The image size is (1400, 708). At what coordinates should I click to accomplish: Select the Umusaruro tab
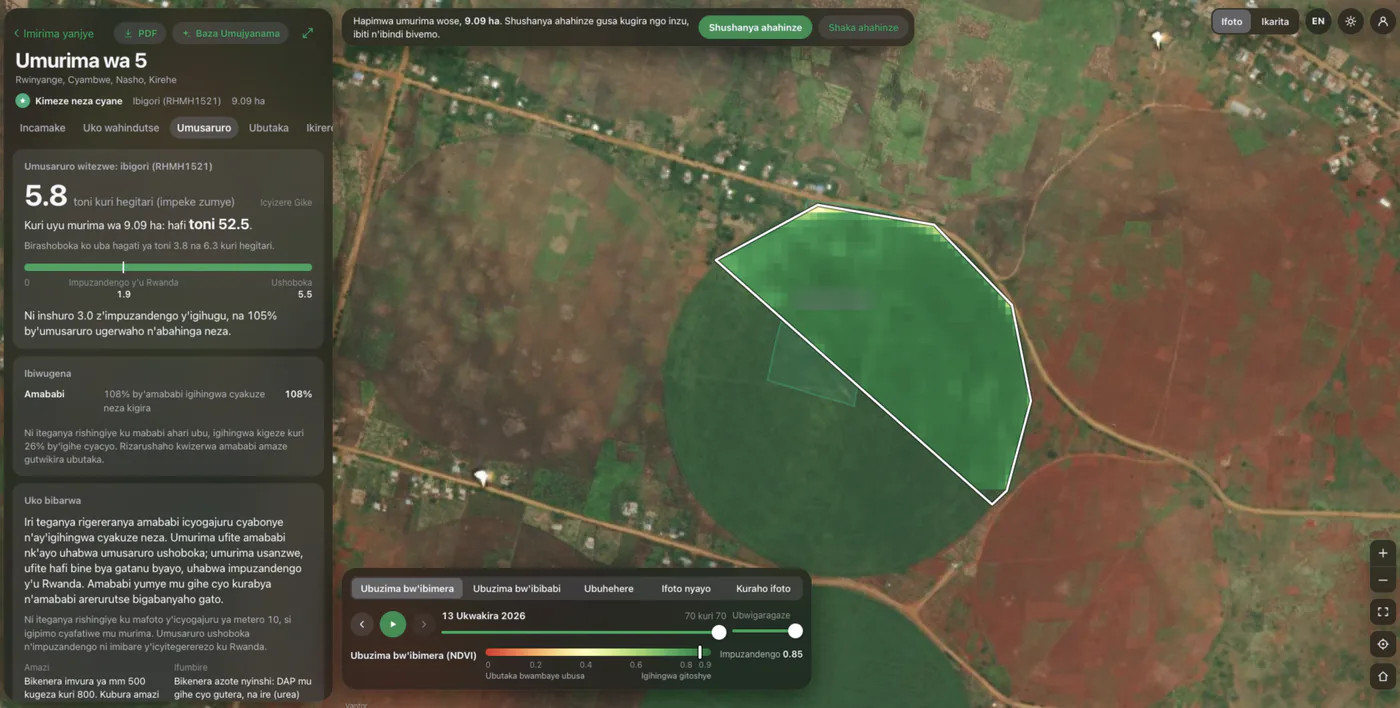[204, 128]
